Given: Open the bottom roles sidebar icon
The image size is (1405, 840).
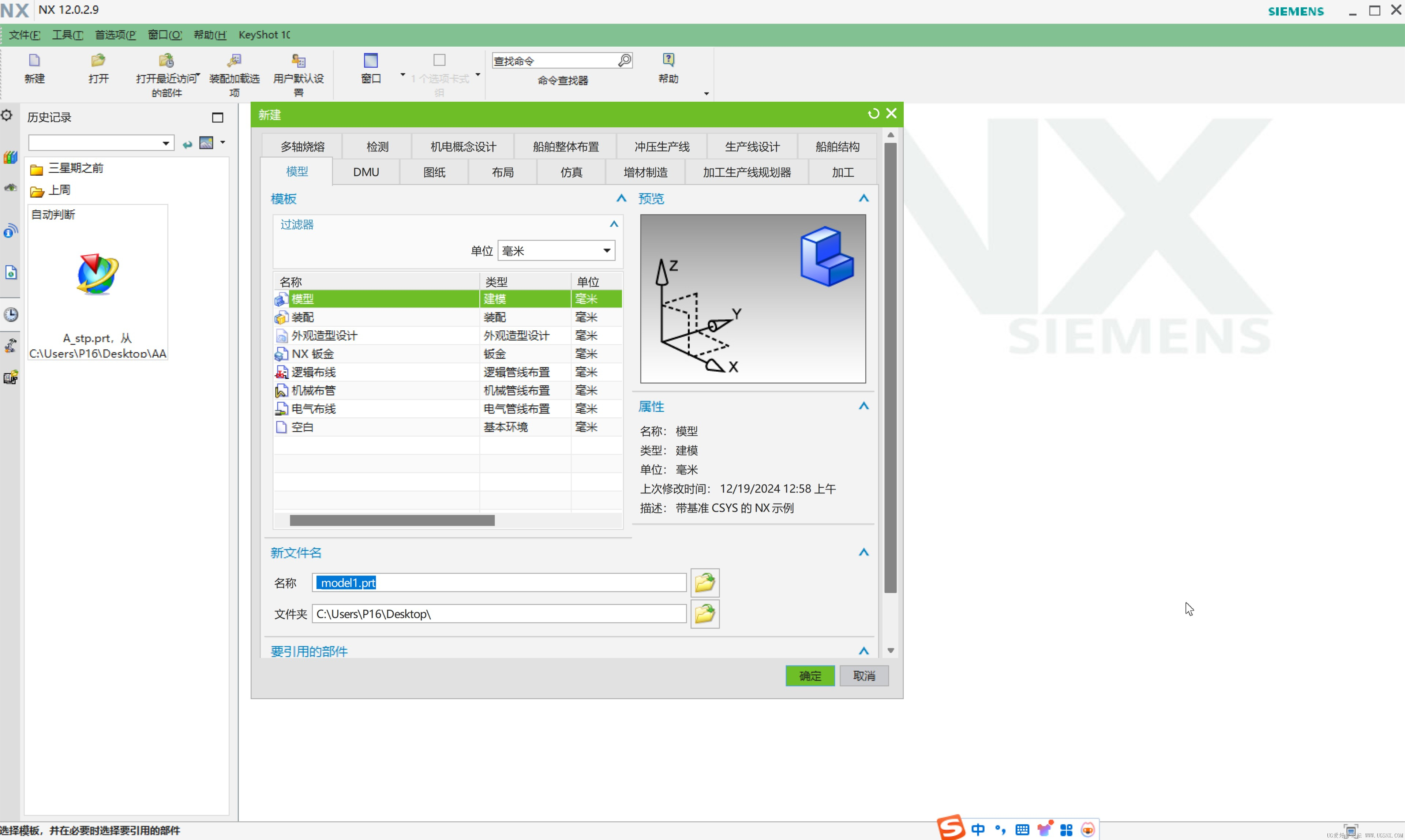Looking at the screenshot, I should [x=11, y=377].
